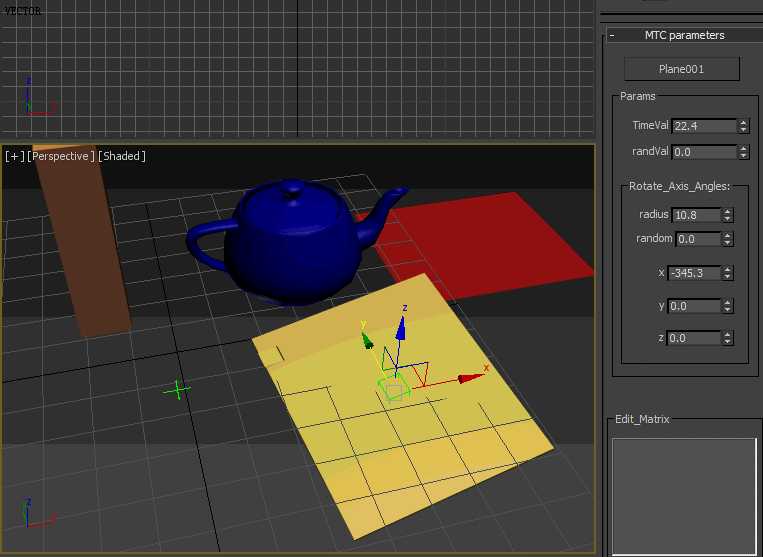763x557 pixels.
Task: Click the radius input field
Action: click(696, 215)
